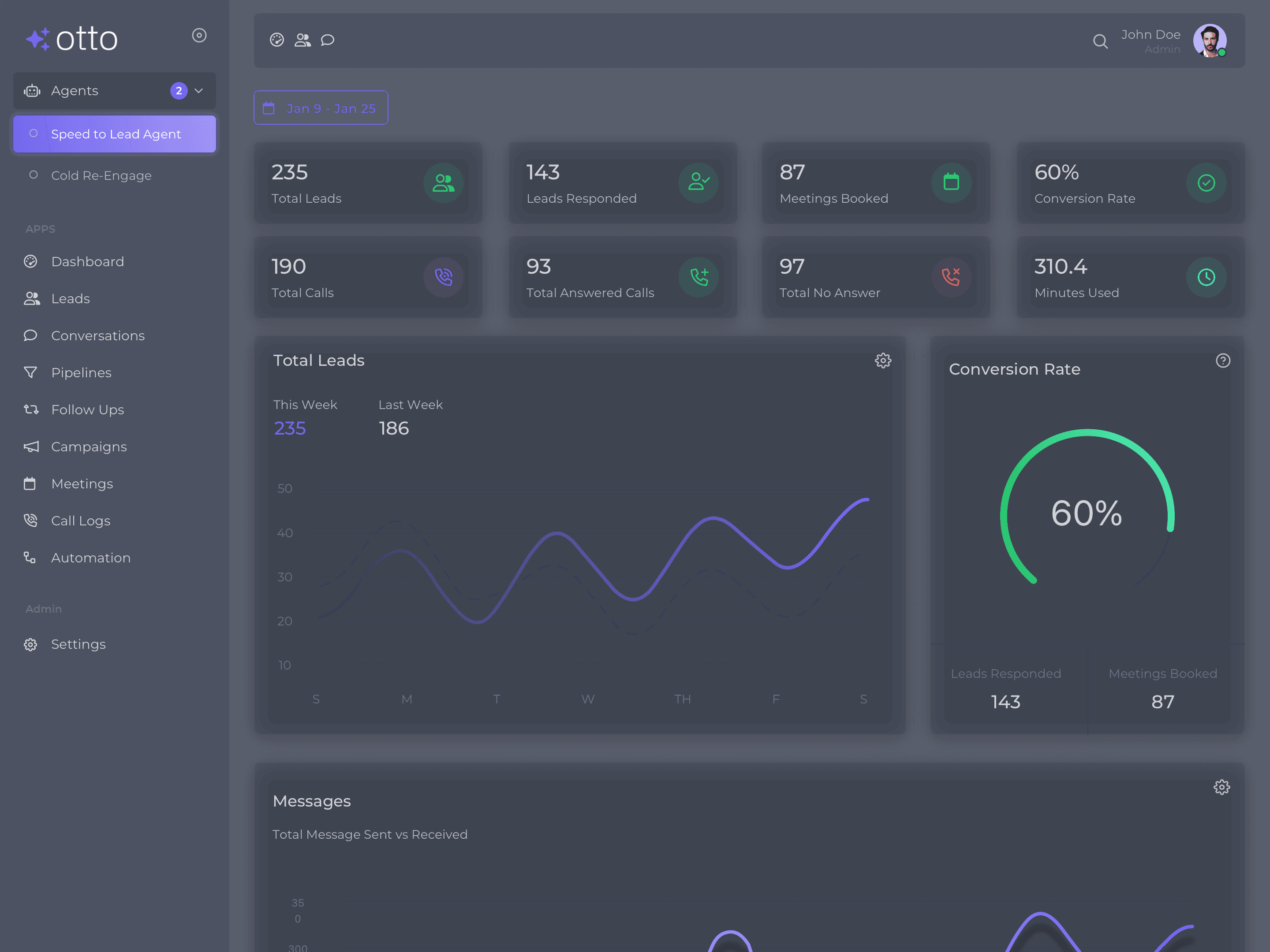The width and height of the screenshot is (1270, 952).
Task: Click the Total Calls phone icon
Action: (443, 277)
